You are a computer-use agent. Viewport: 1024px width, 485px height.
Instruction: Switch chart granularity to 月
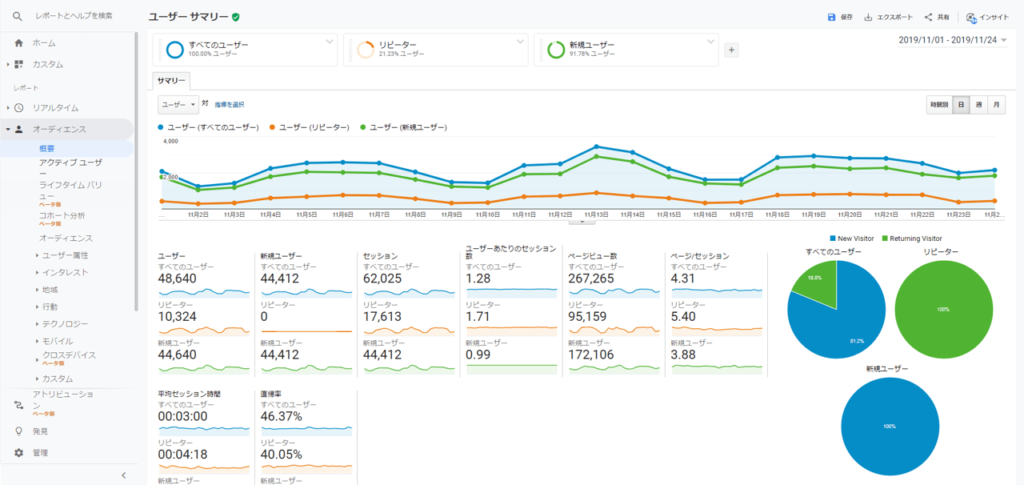996,104
